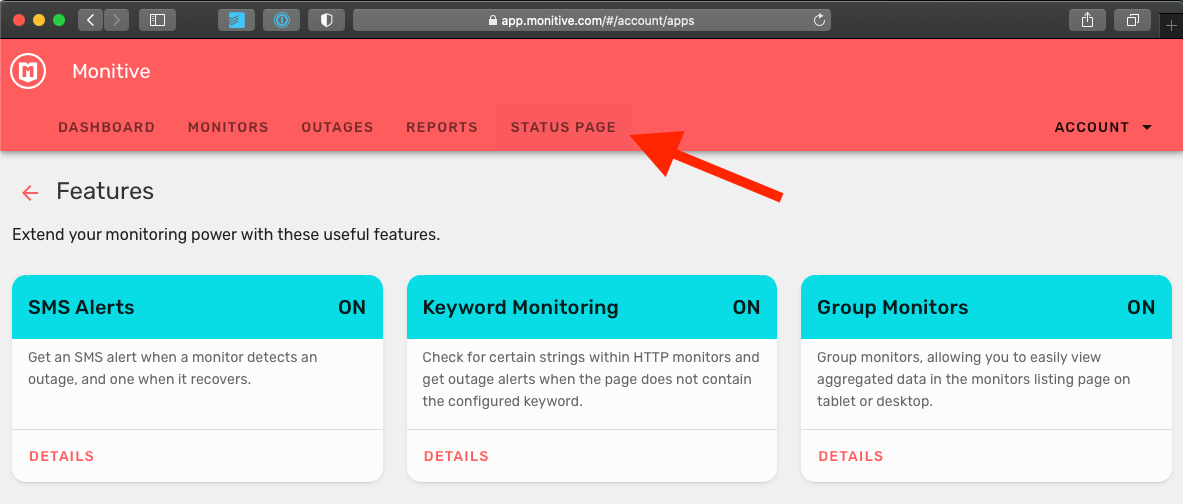This screenshot has height=504, width=1183.
Task: Select the Status Page tab
Action: [x=564, y=128]
